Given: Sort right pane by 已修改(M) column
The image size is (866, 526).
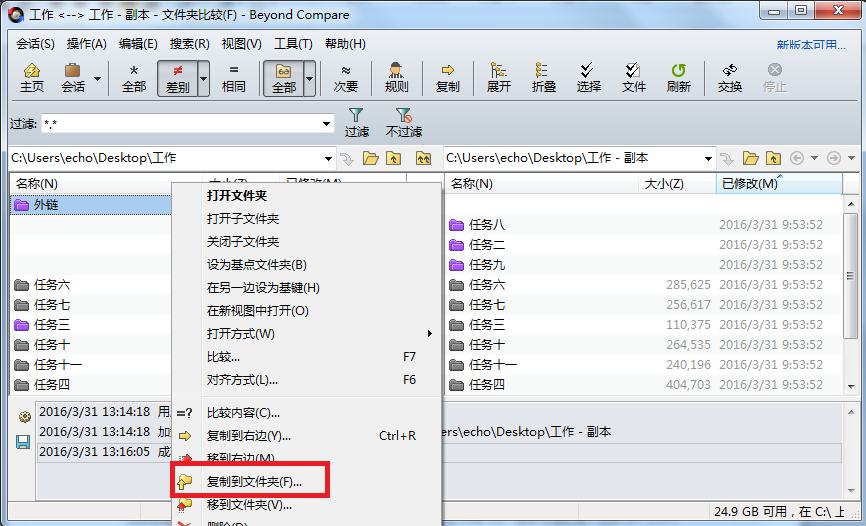Looking at the screenshot, I should tap(779, 183).
